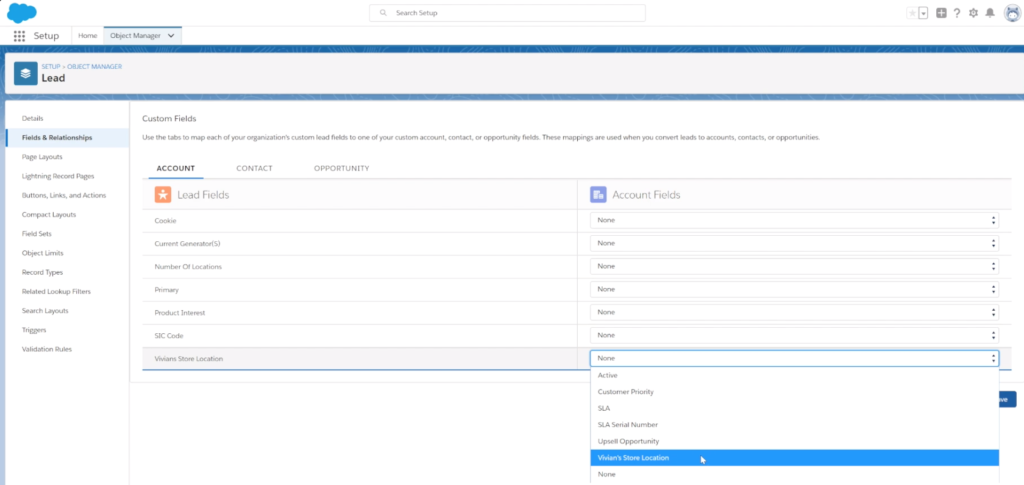The image size is (1024, 485).
Task: Open the setup gear icon
Action: pos(973,13)
